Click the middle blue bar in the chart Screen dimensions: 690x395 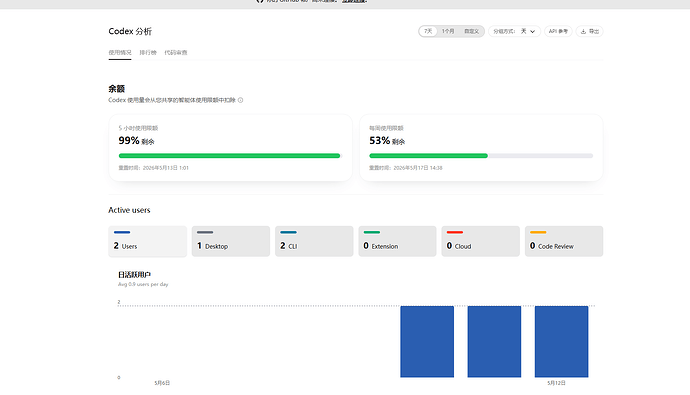[x=494, y=341]
